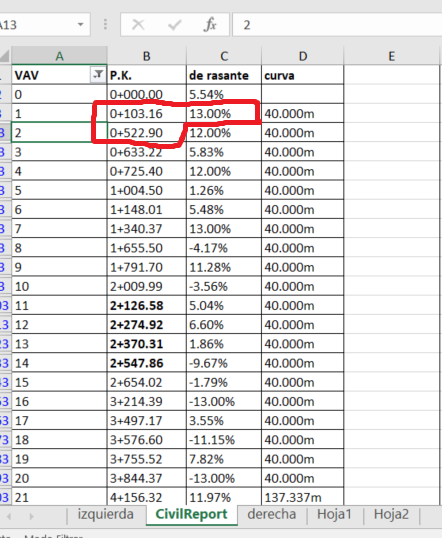
Task: Select bold cell 2+370.31
Action: 147,344
